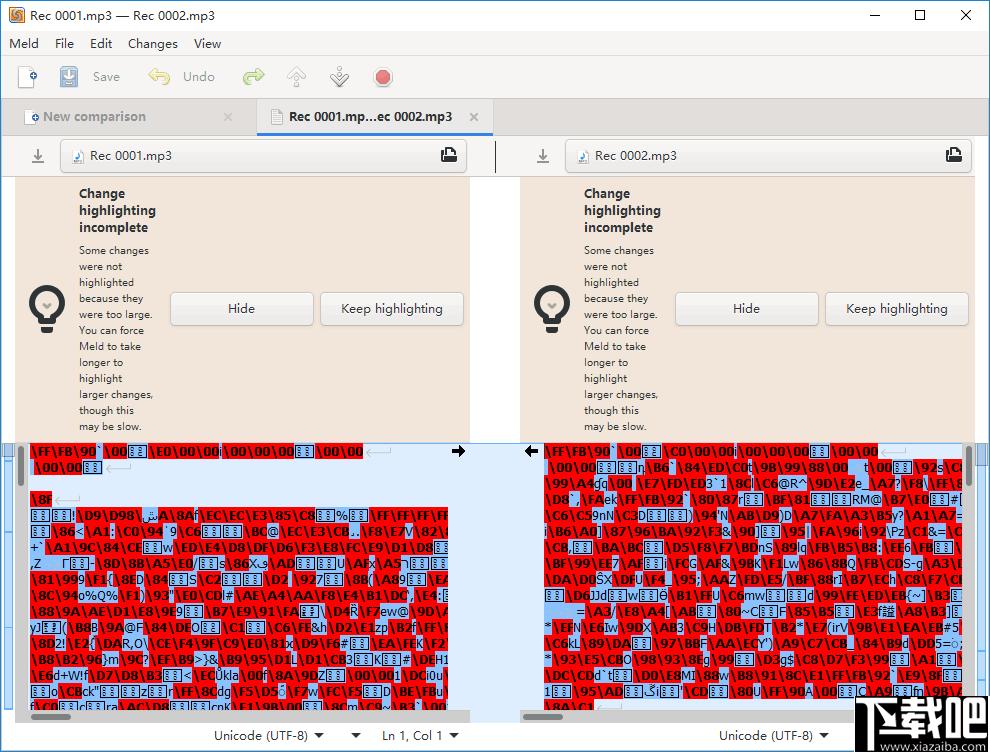The width and height of the screenshot is (990, 752).
Task: Click Keep highlighting in left pane
Action: (392, 309)
